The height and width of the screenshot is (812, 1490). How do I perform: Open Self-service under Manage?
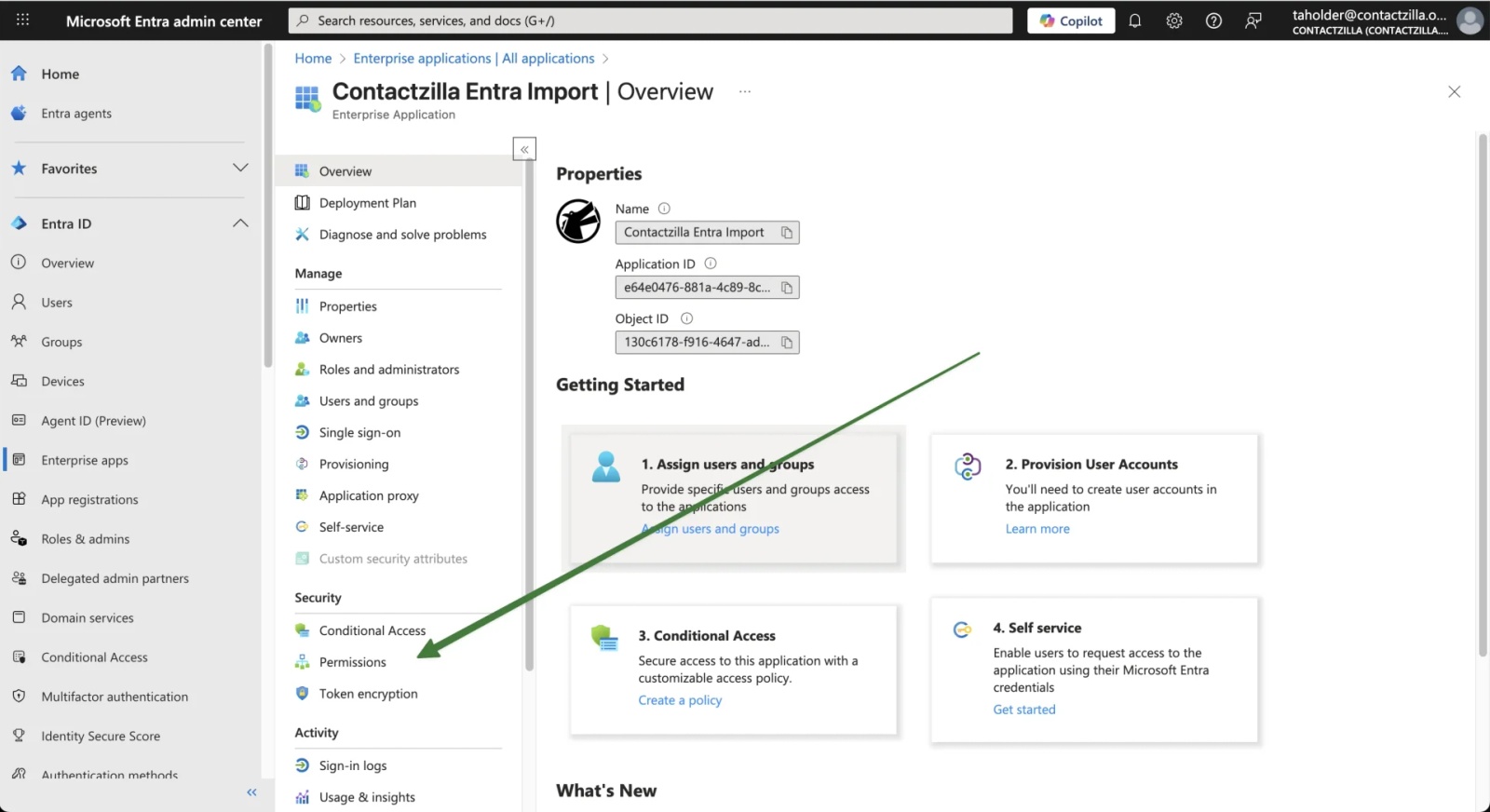click(x=351, y=527)
